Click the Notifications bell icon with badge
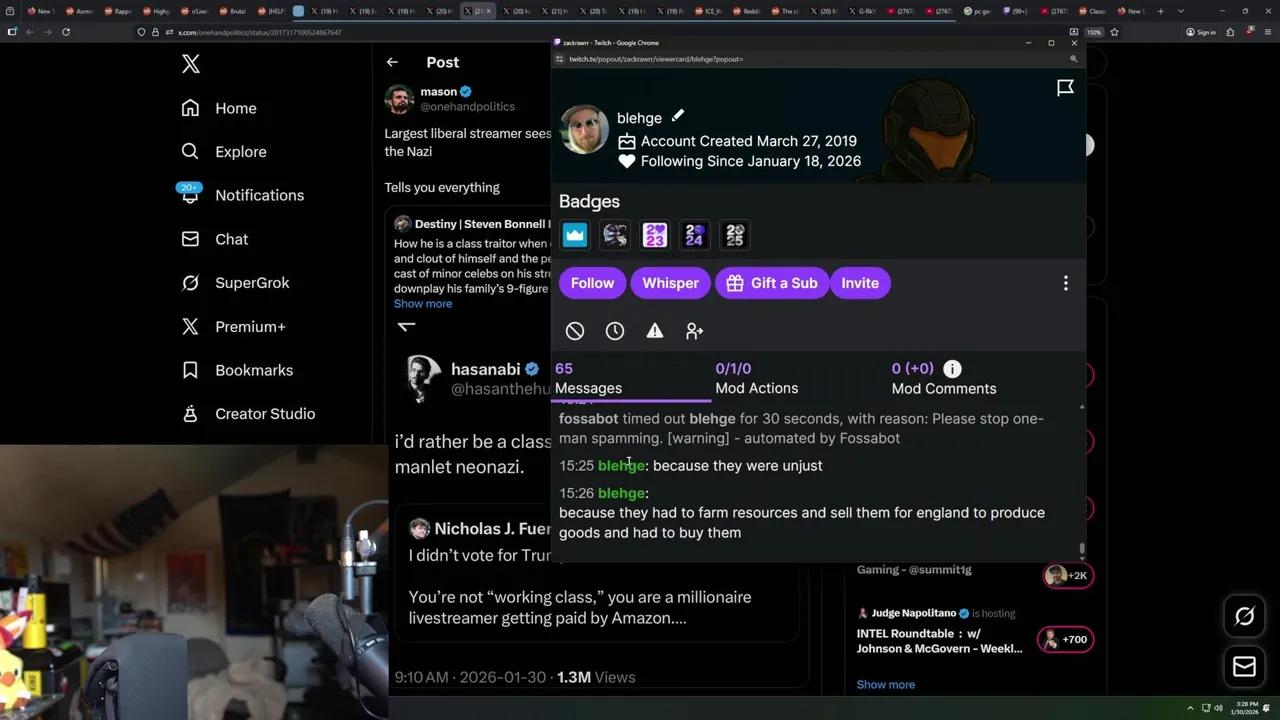 pyautogui.click(x=190, y=193)
